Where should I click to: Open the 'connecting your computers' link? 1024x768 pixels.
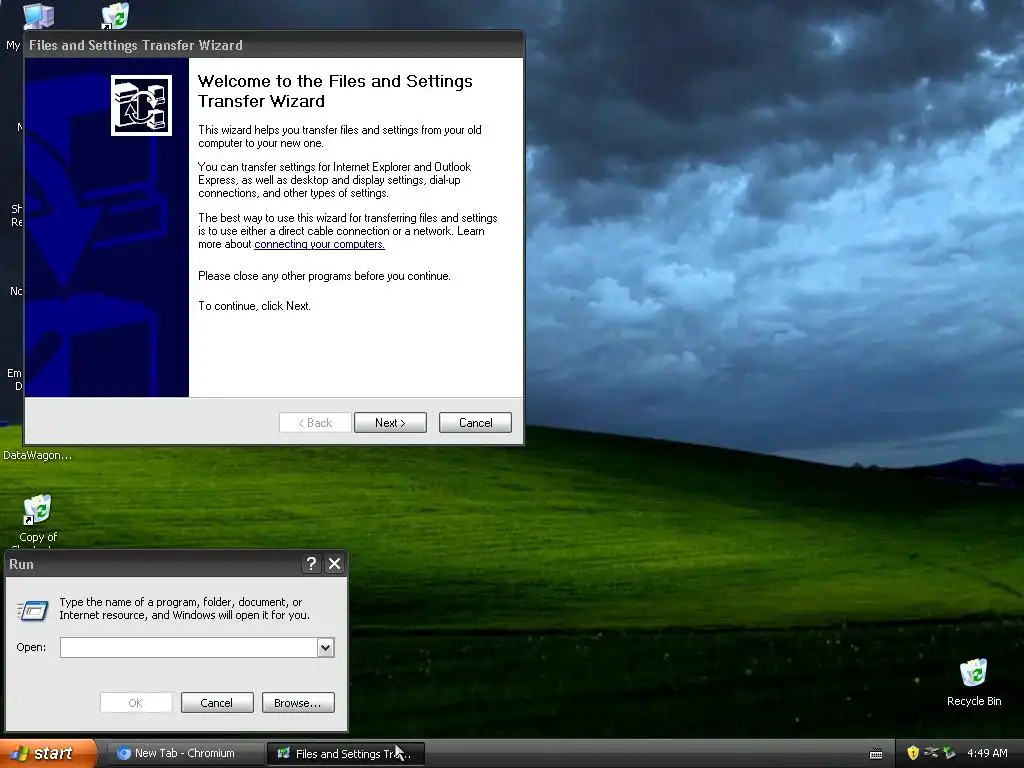click(319, 244)
